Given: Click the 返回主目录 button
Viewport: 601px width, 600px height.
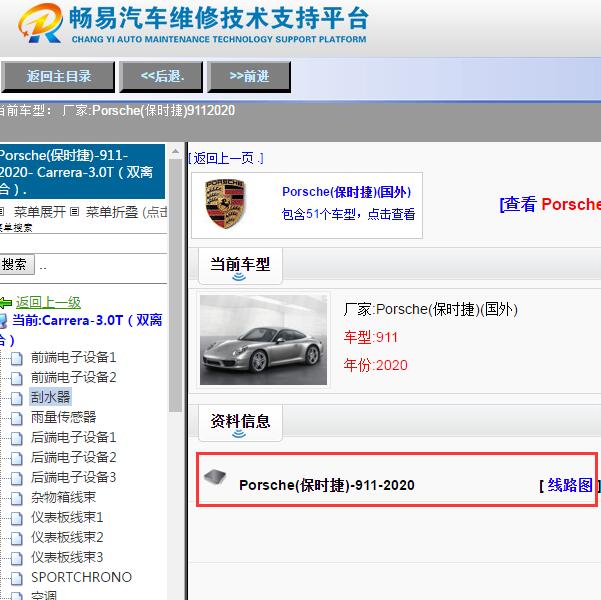Looking at the screenshot, I should point(58,76).
